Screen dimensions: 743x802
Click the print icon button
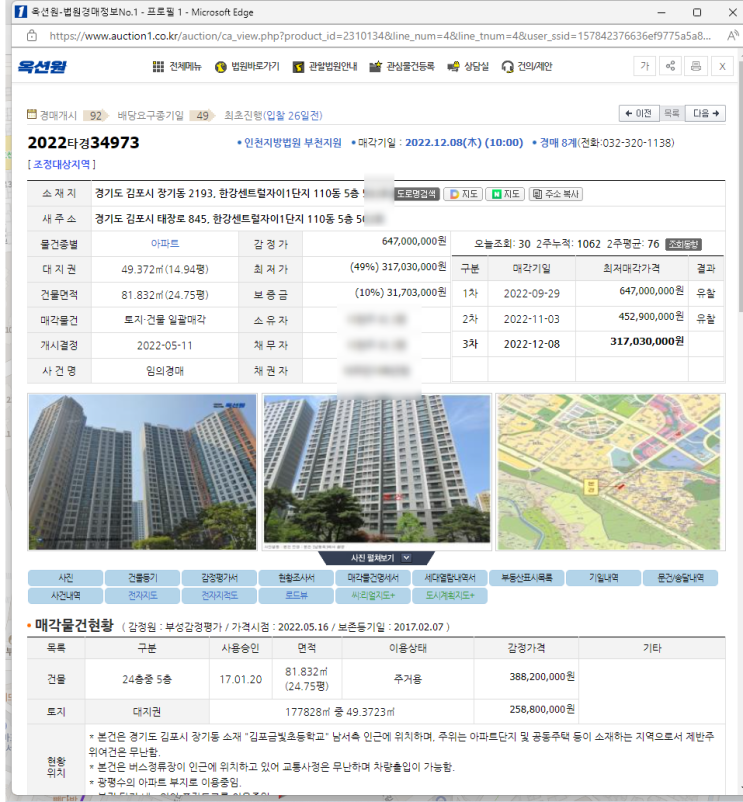tap(696, 66)
